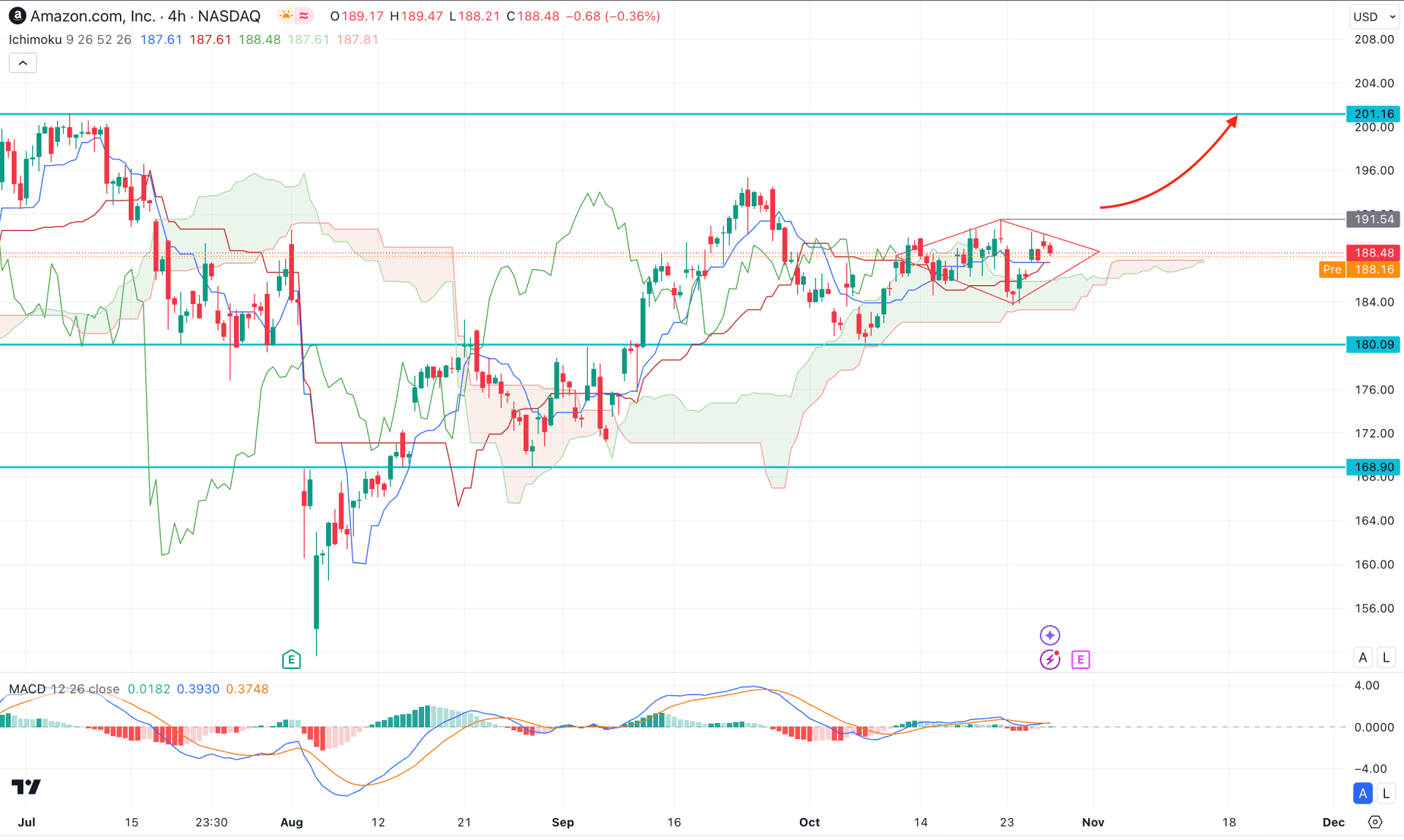Toggle log scale L on MACD pane
Screen dimensions: 1404x840
[x=1386, y=793]
